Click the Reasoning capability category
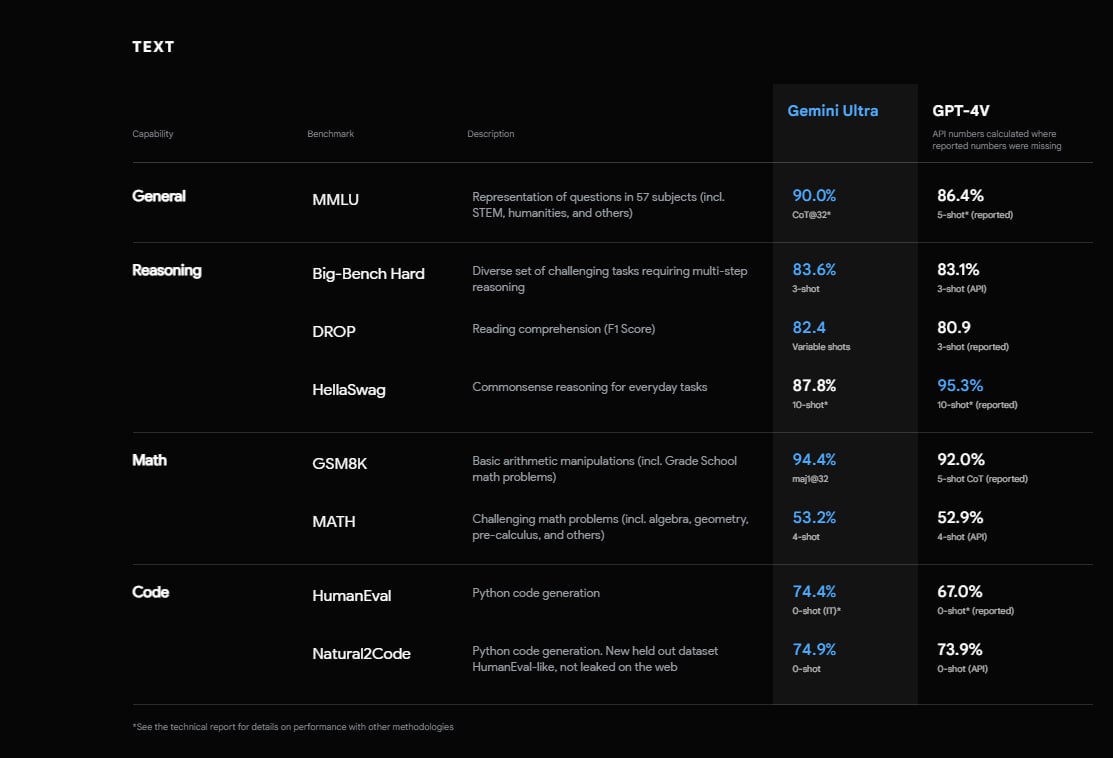 click(x=166, y=270)
